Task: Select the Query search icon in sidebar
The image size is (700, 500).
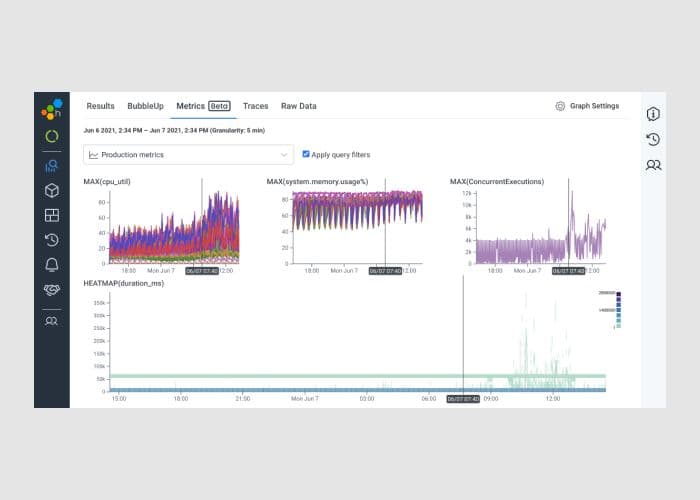Action: [51, 165]
